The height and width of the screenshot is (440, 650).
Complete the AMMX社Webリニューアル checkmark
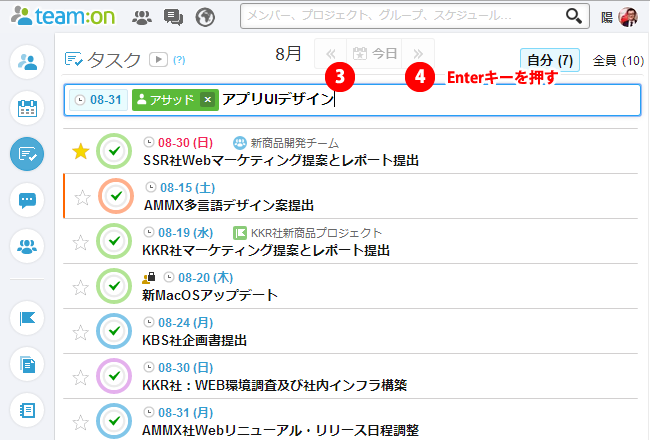tap(114, 421)
